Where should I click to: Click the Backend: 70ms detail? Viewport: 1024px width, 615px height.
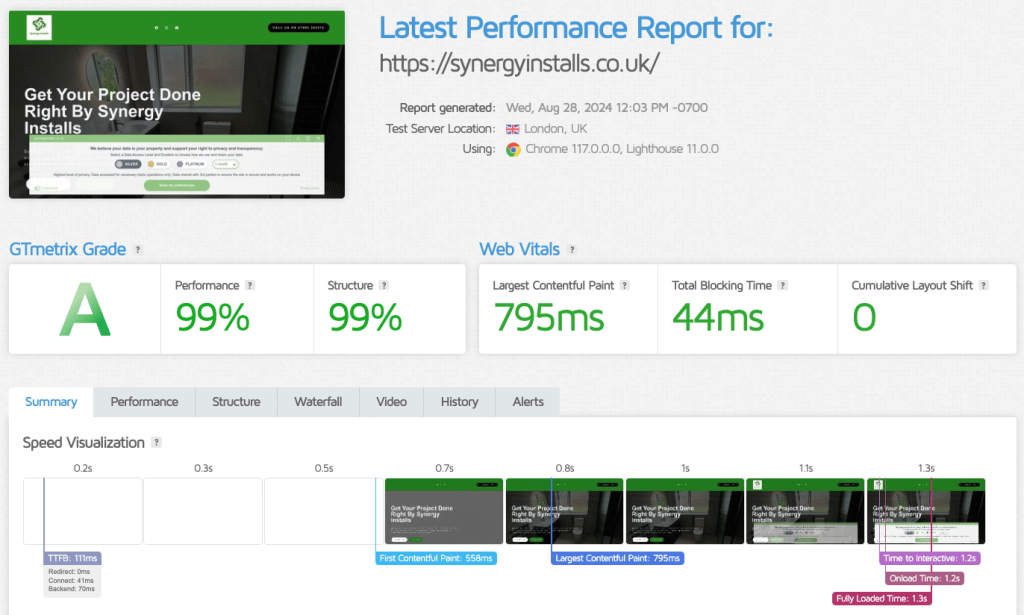coord(71,589)
